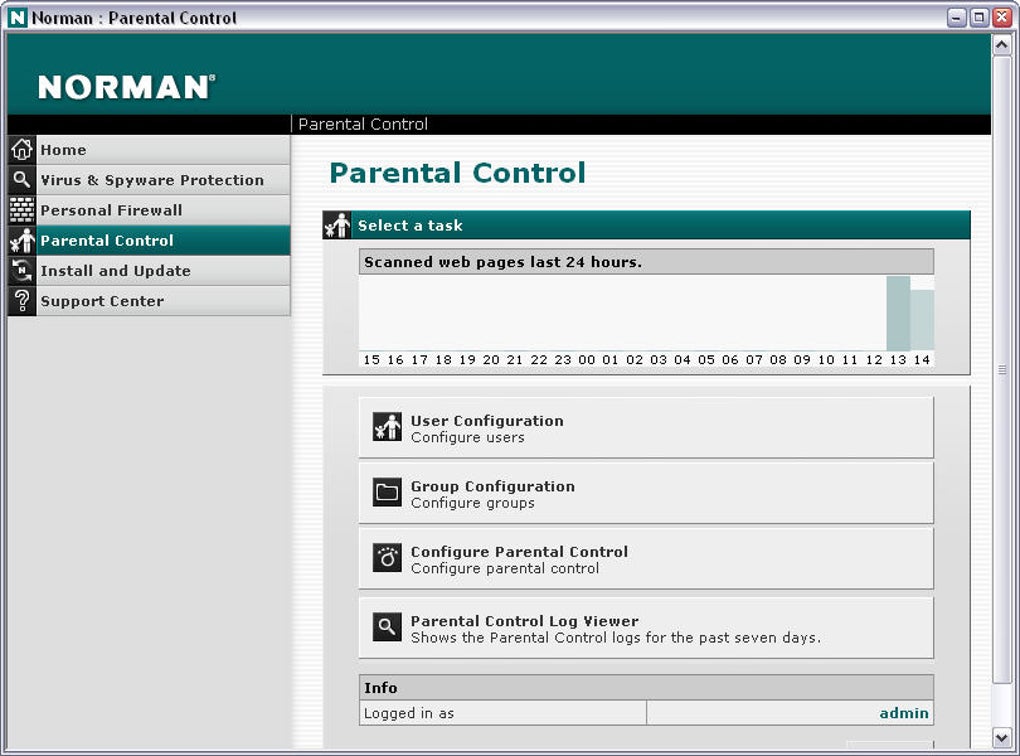
Task: Click 'Scanned web pages last 24 hours.' heading
Action: pyautogui.click(x=503, y=262)
